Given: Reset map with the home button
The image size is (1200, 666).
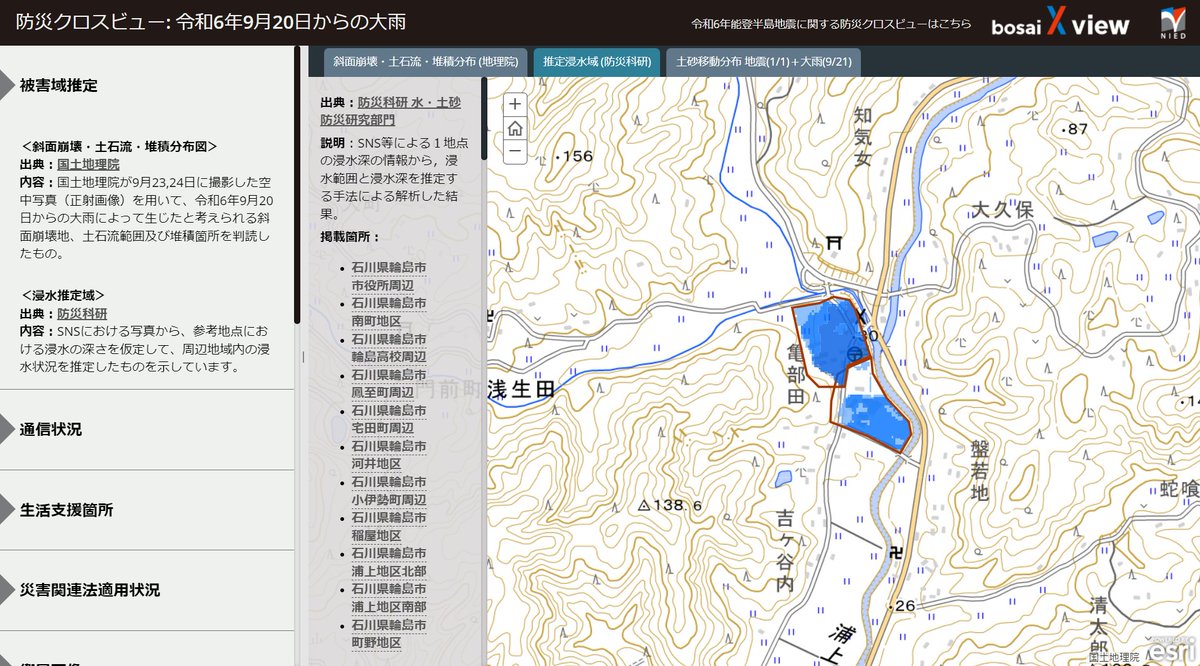Looking at the screenshot, I should tap(515, 128).
